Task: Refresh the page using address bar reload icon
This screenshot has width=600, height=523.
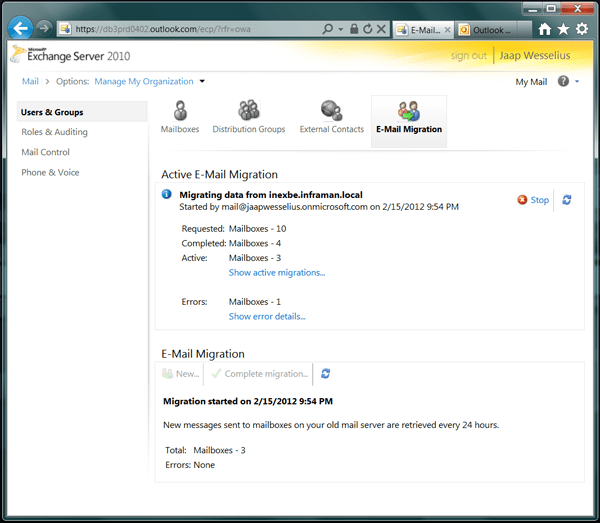Action: [367, 29]
